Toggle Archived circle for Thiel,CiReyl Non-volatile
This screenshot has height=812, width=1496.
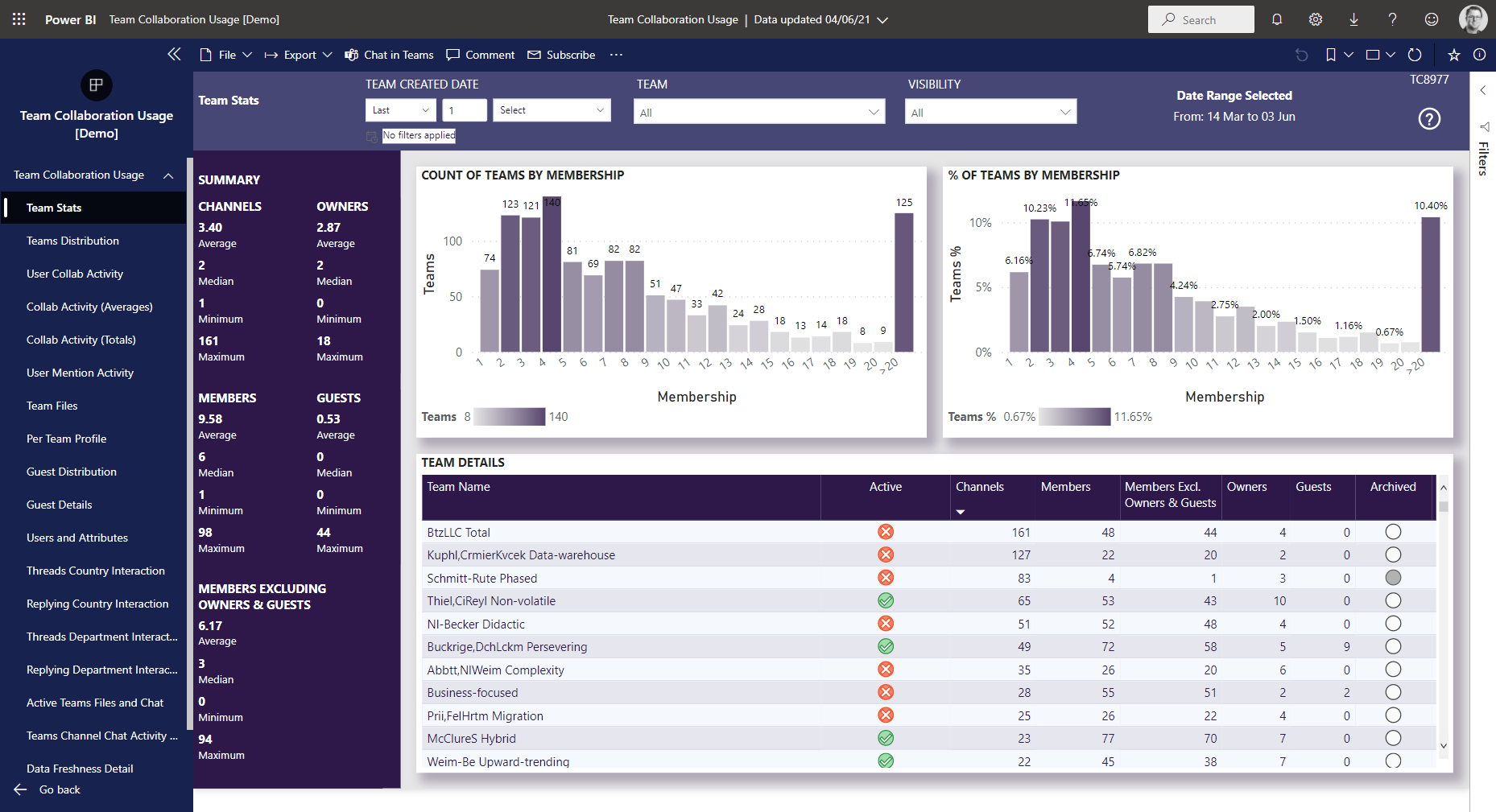1394,600
